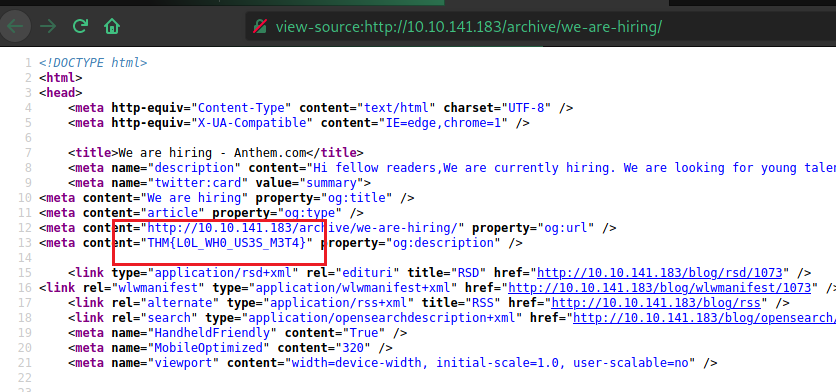Select the "RSS" title value
This screenshot has width=836, height=392.
pos(483,303)
